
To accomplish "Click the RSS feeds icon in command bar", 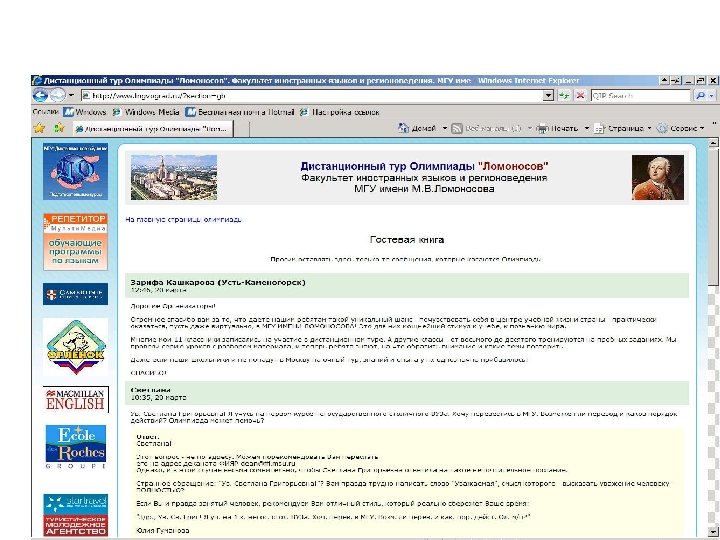I will point(457,129).
